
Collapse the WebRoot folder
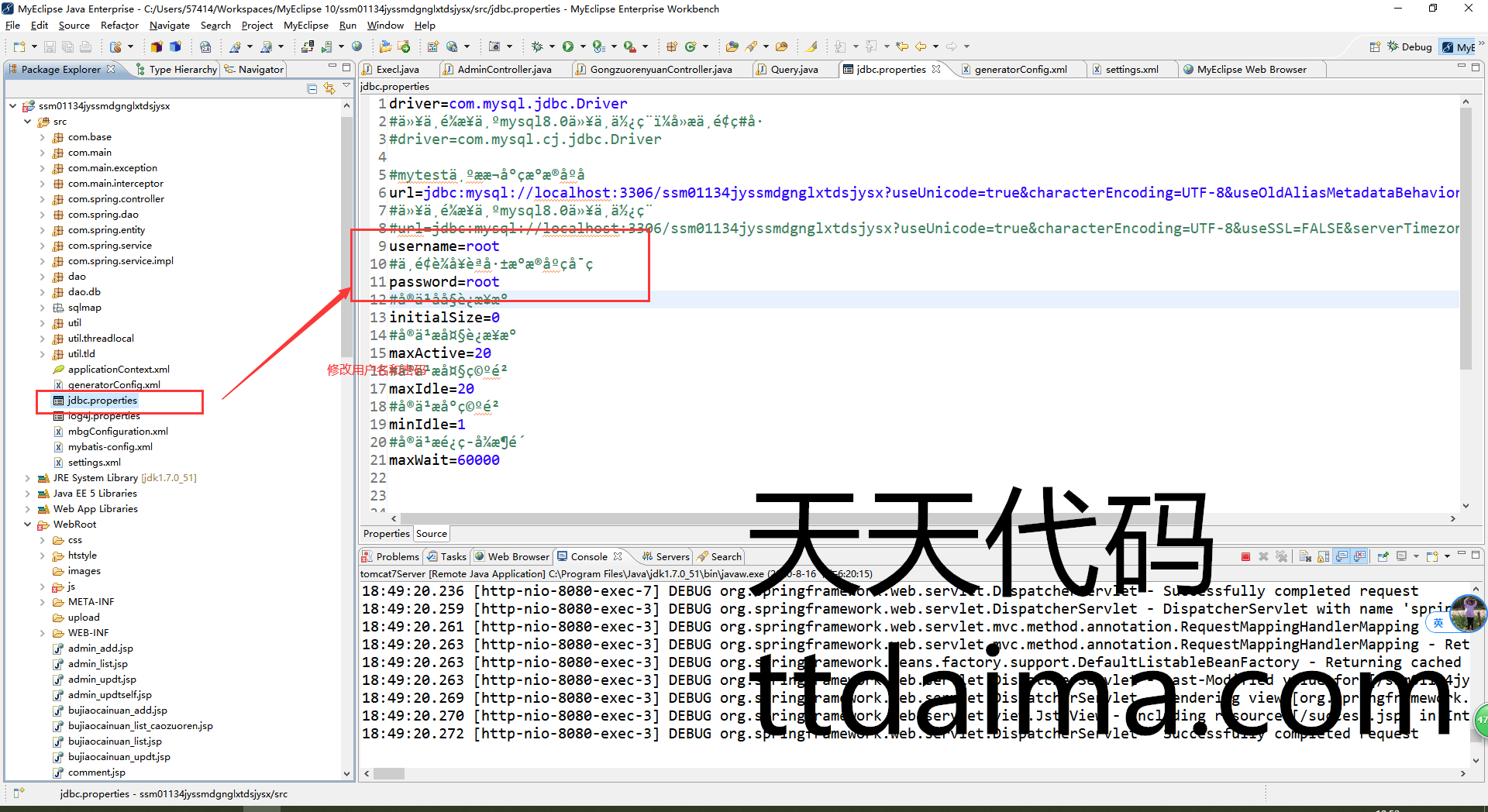pos(27,525)
